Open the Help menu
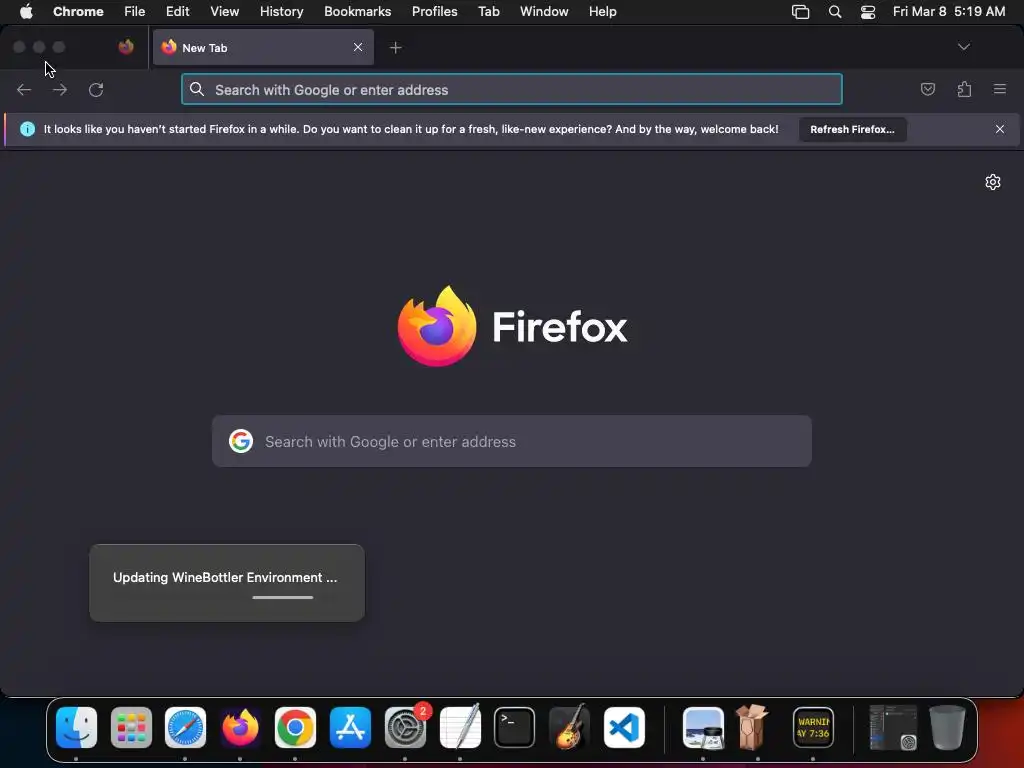This screenshot has width=1024, height=768. pos(603,11)
